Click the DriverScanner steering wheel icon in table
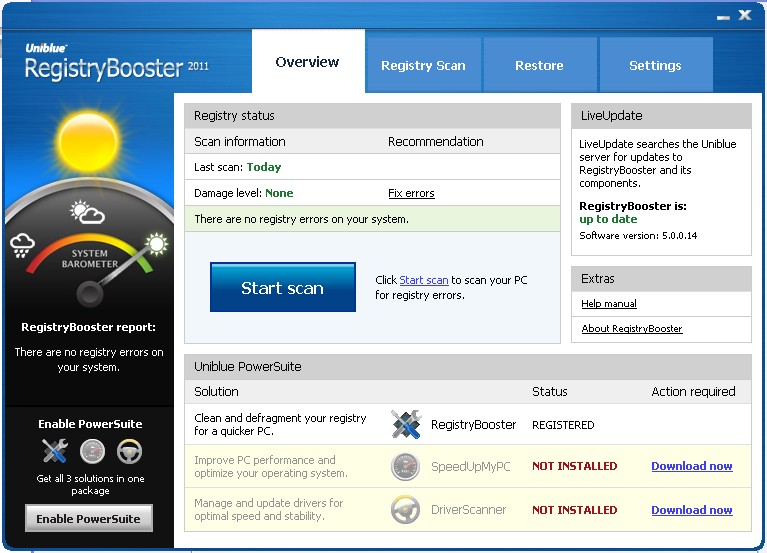 click(406, 509)
